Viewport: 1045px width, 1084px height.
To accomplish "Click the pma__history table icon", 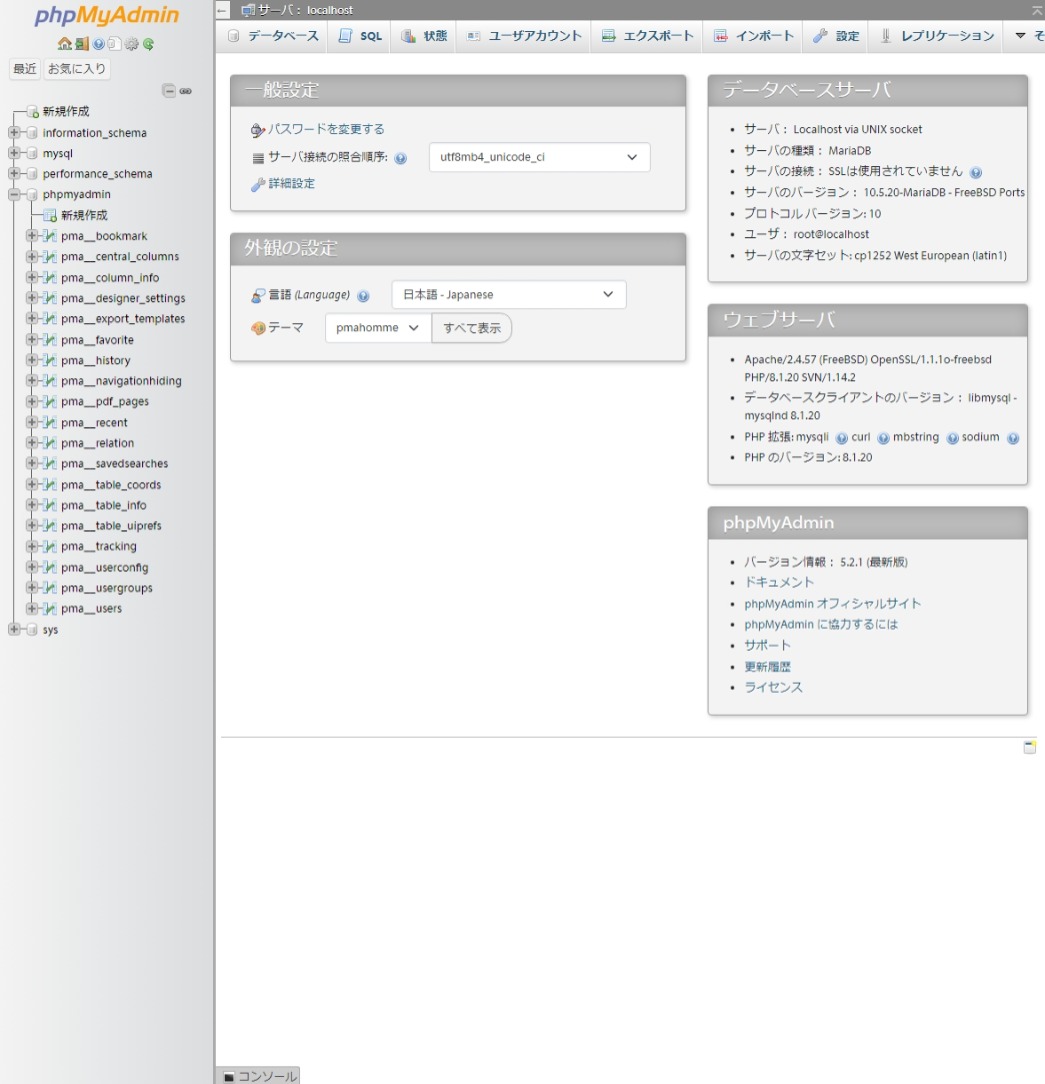I will coord(49,360).
